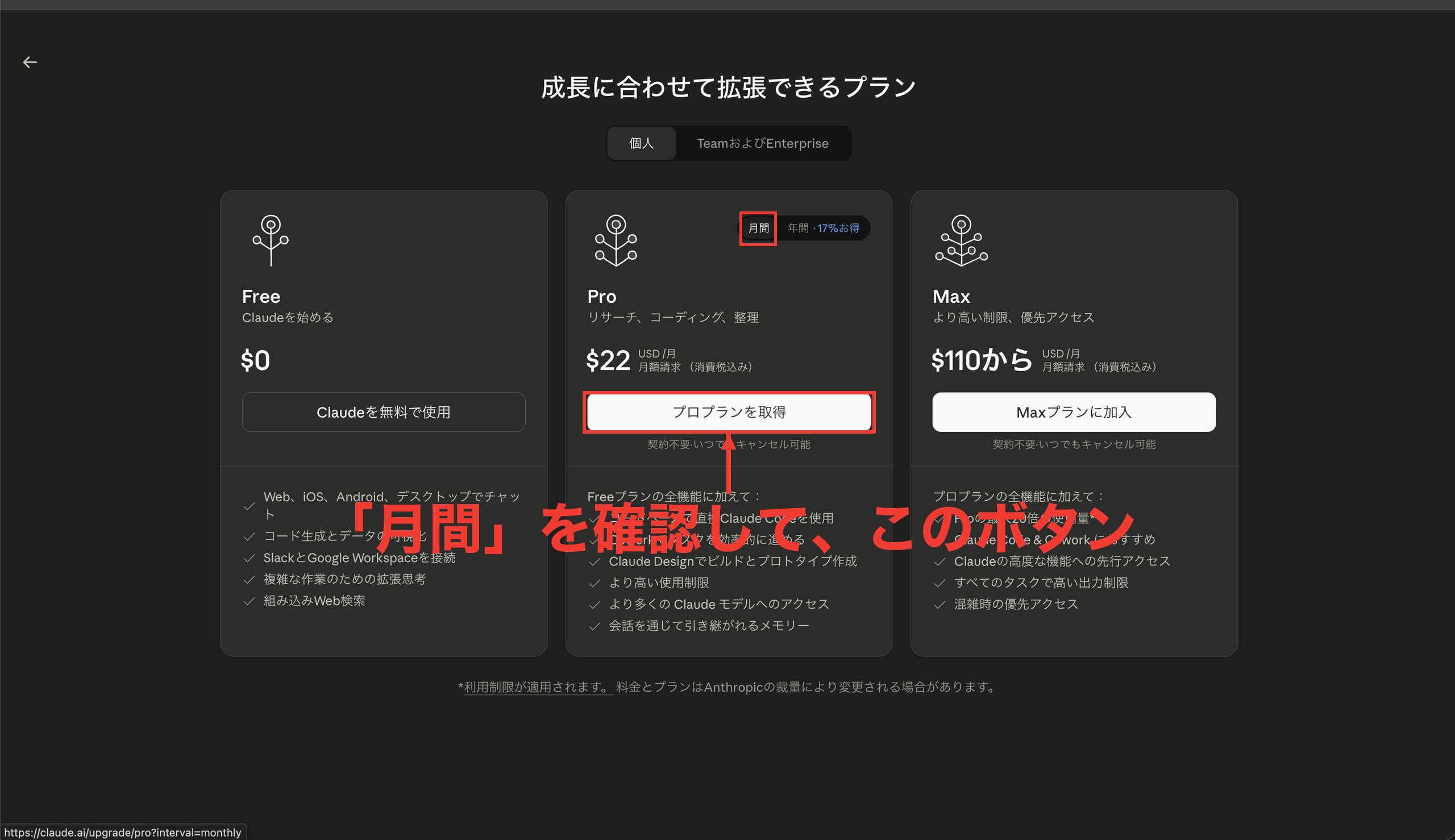This screenshot has height=840, width=1455.
Task: Click Freeプランの全機能に加えて text
Action: (674, 497)
